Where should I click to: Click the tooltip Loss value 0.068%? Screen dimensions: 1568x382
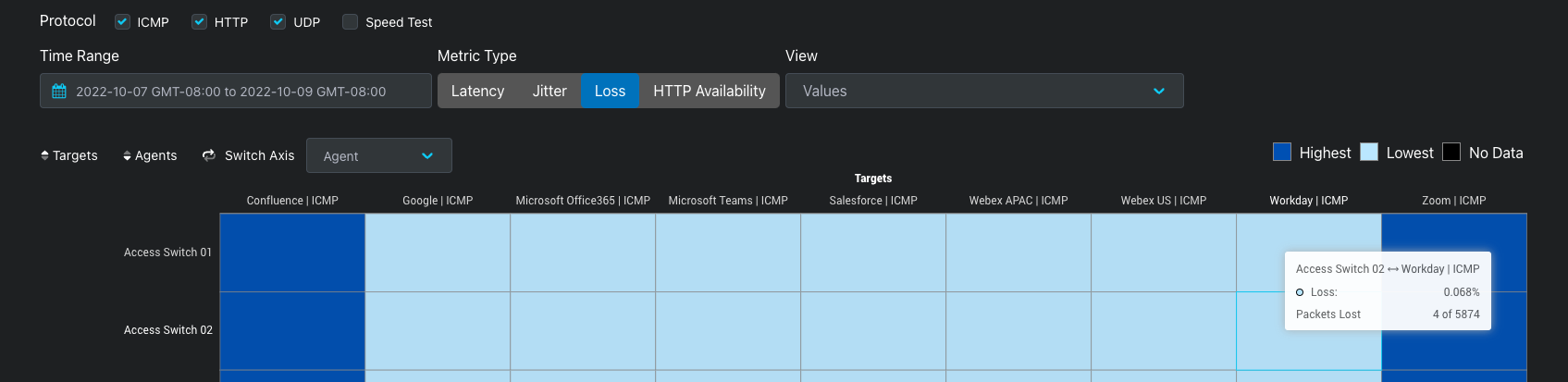(1462, 292)
